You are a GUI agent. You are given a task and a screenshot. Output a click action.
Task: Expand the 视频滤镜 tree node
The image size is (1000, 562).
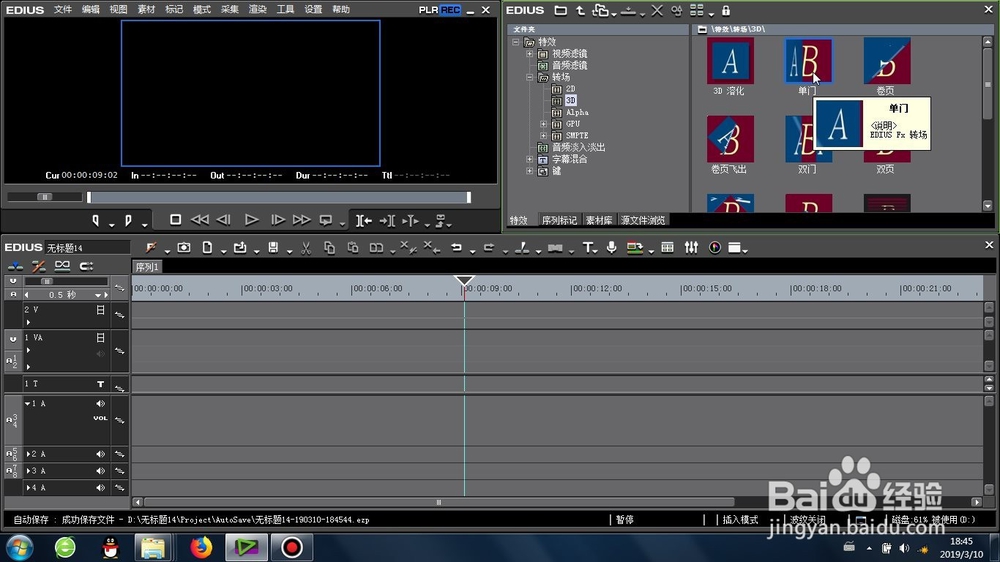click(529, 54)
